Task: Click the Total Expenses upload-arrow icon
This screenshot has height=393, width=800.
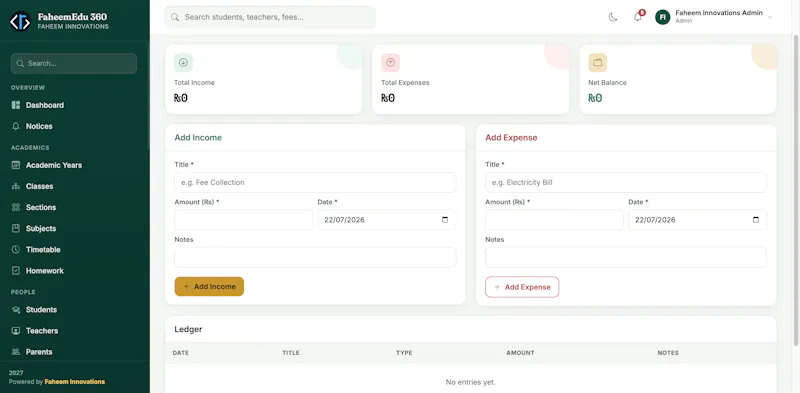Action: tap(390, 63)
